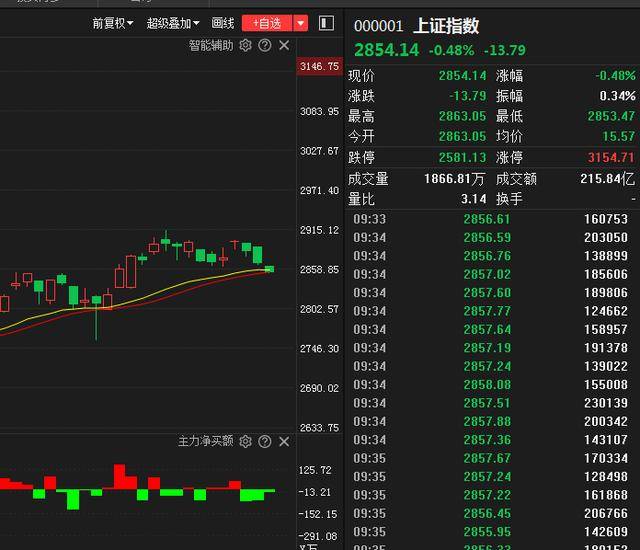Screen dimensions: 640x550
Task: Expand the arrow next to +自选
Action: pyautogui.click(x=301, y=23)
